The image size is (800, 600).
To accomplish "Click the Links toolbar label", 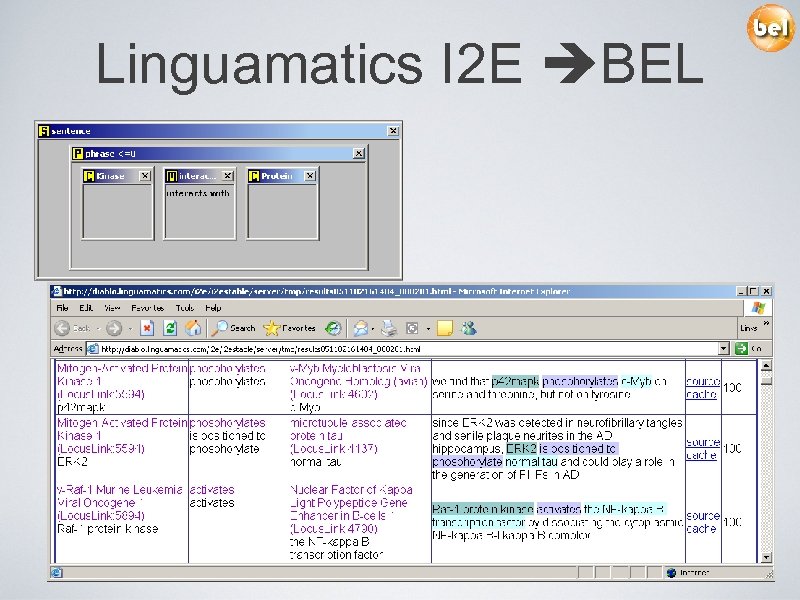I will pos(749,328).
